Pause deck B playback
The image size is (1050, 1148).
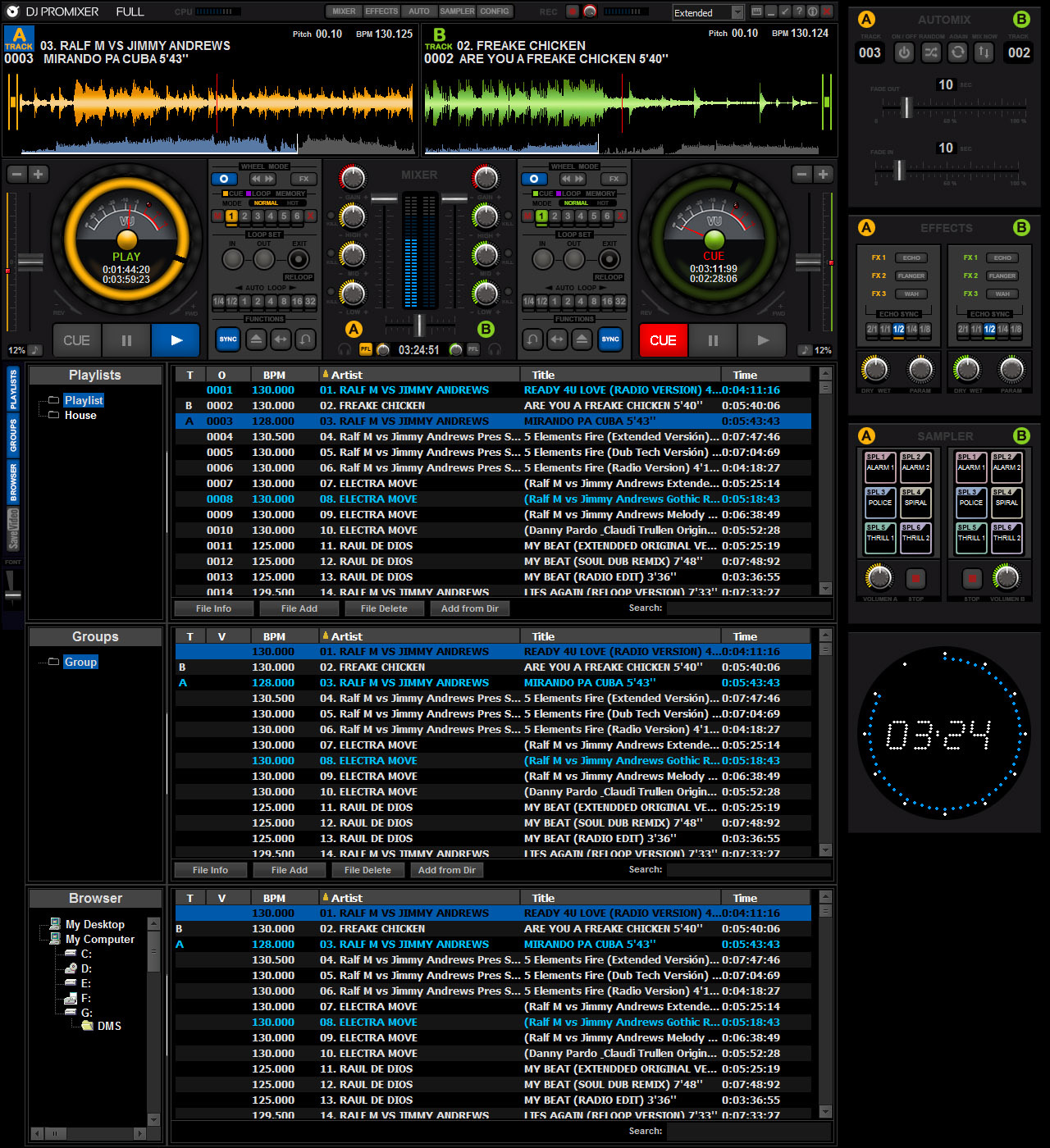(x=713, y=340)
